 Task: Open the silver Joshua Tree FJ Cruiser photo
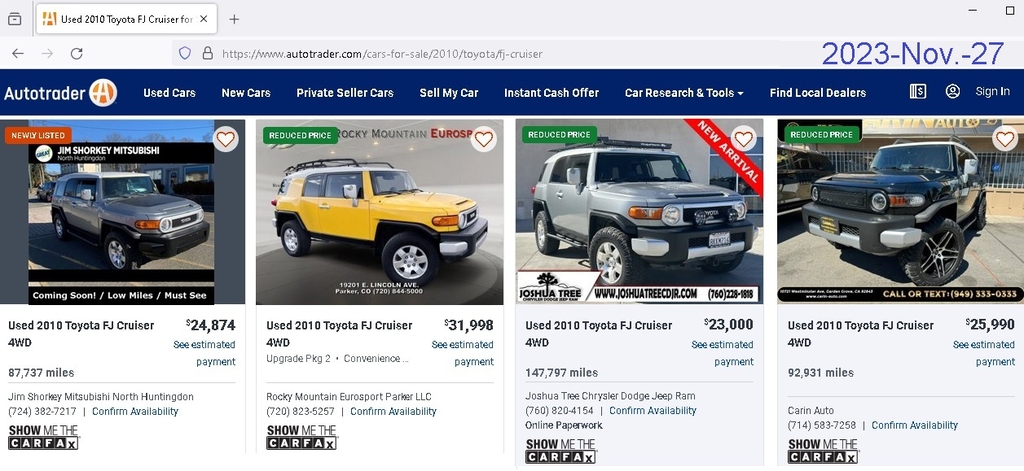pyautogui.click(x=639, y=212)
